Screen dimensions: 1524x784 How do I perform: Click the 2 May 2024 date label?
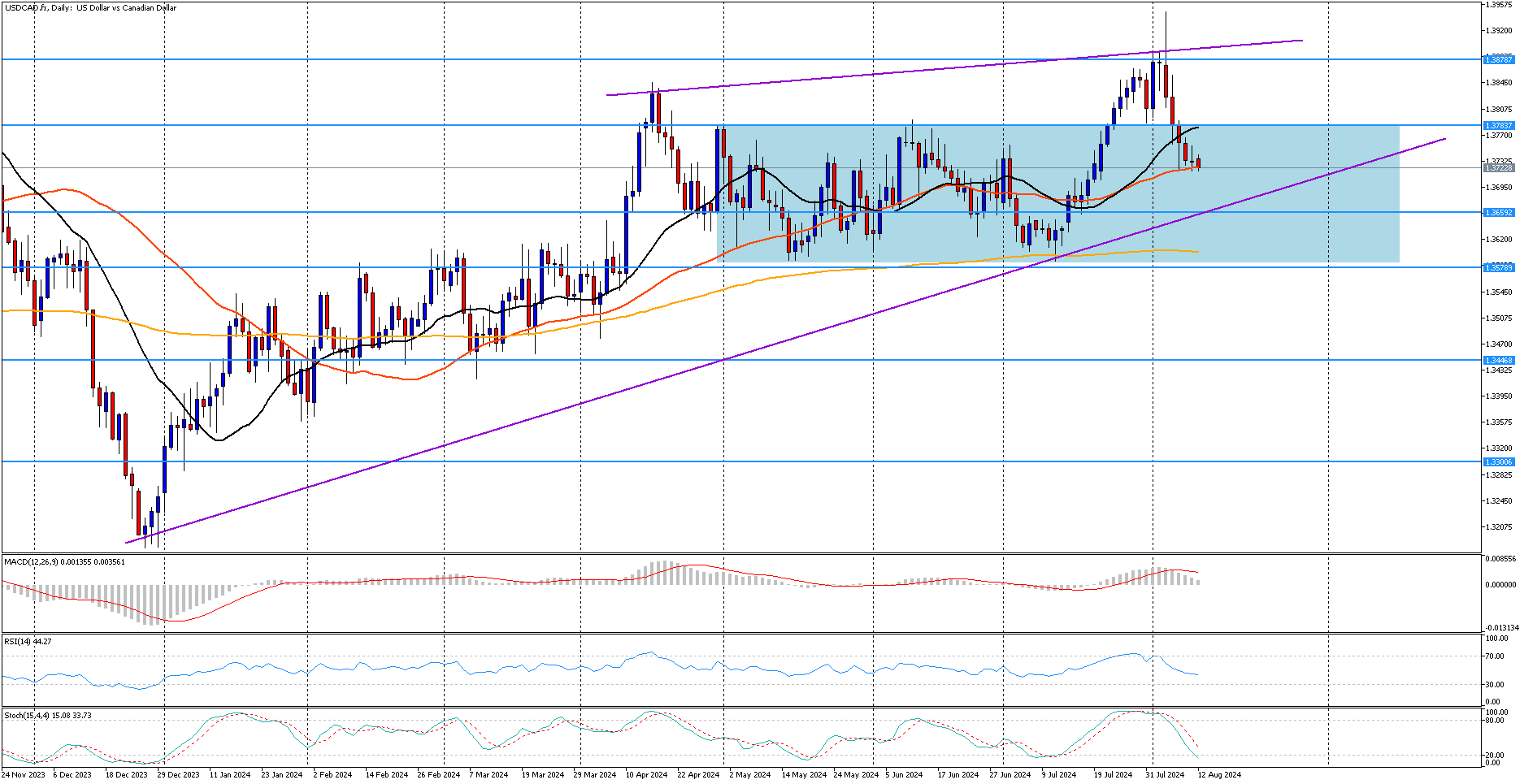click(x=749, y=775)
